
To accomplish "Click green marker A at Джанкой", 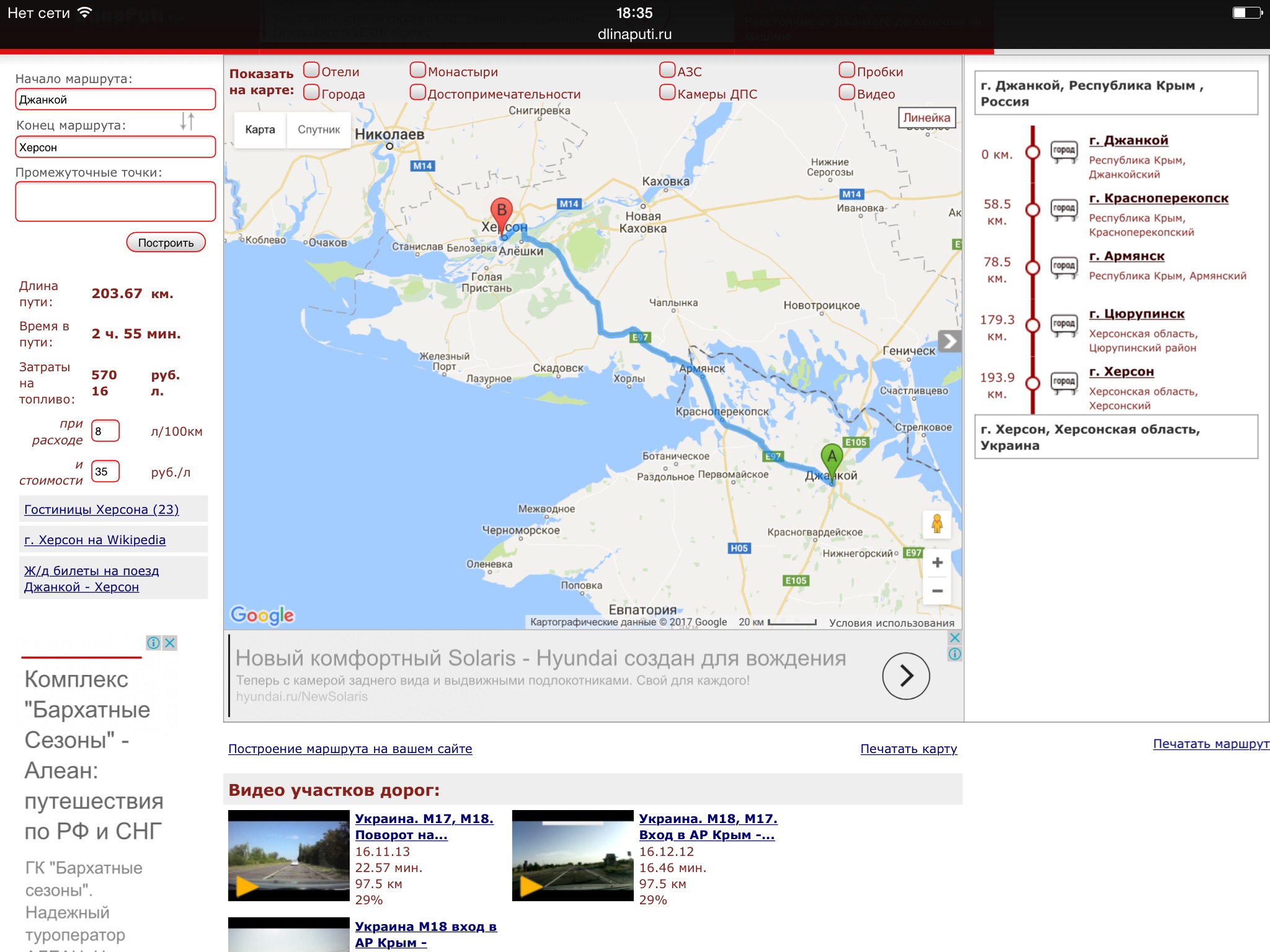I will 832,463.
